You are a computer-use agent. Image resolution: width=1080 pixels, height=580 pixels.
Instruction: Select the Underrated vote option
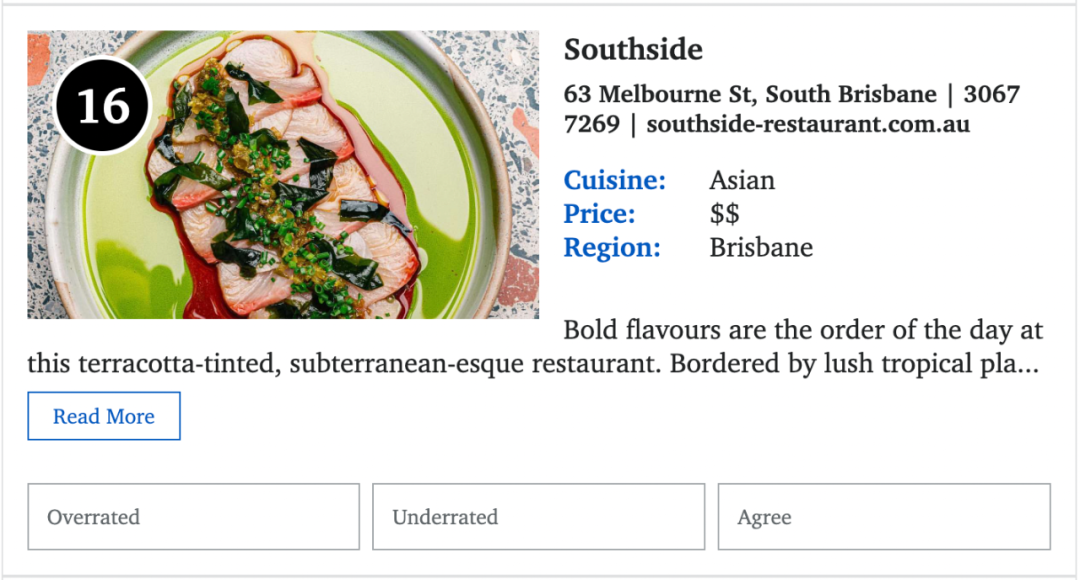pos(539,517)
